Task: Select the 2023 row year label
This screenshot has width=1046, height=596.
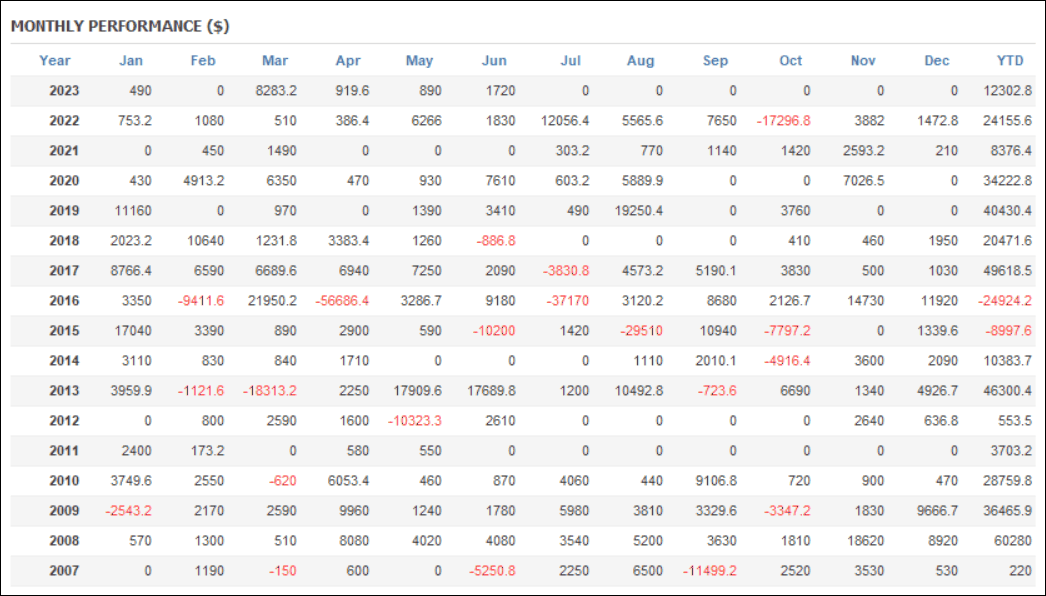Action: coord(64,91)
